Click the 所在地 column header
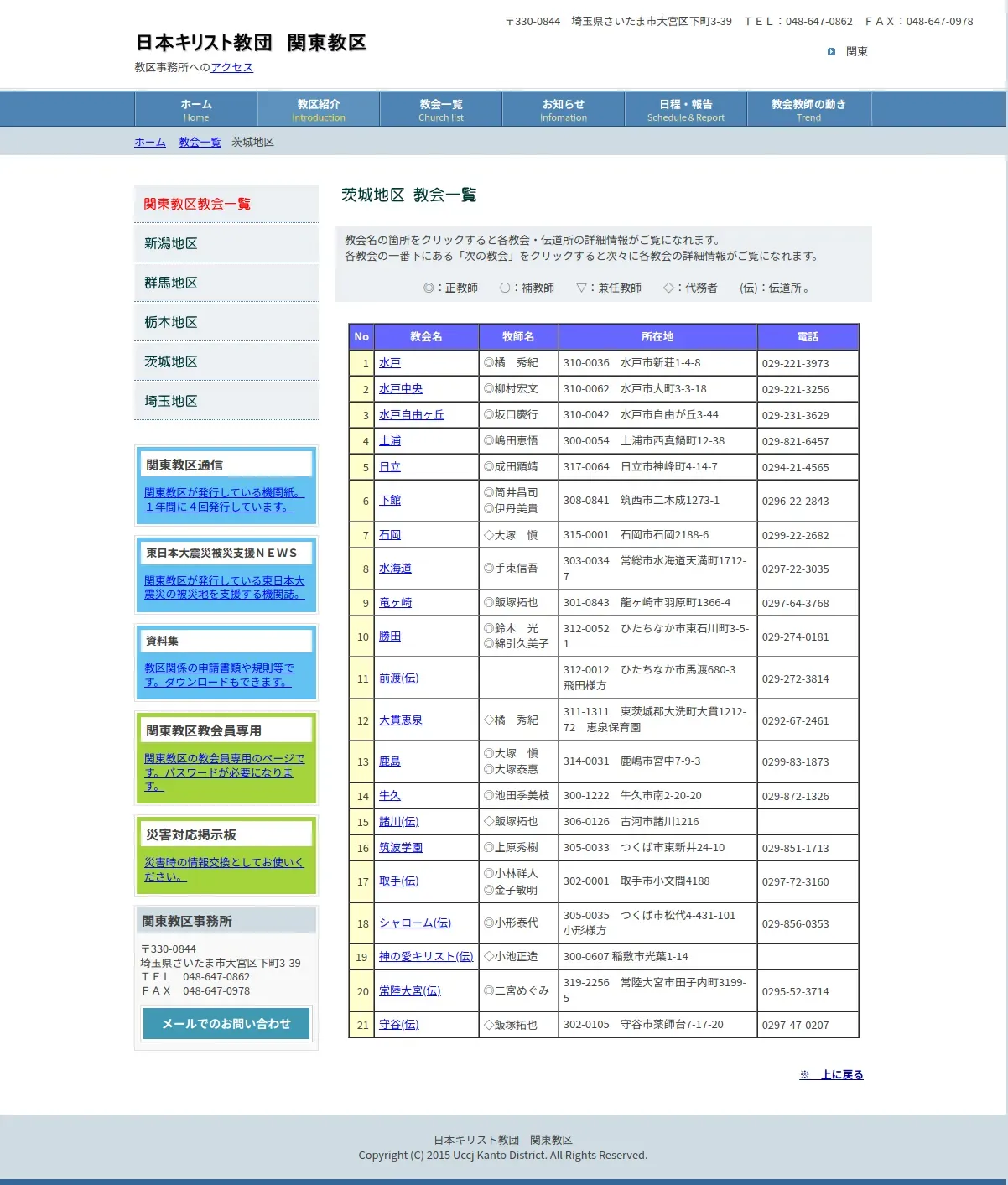 click(x=657, y=337)
